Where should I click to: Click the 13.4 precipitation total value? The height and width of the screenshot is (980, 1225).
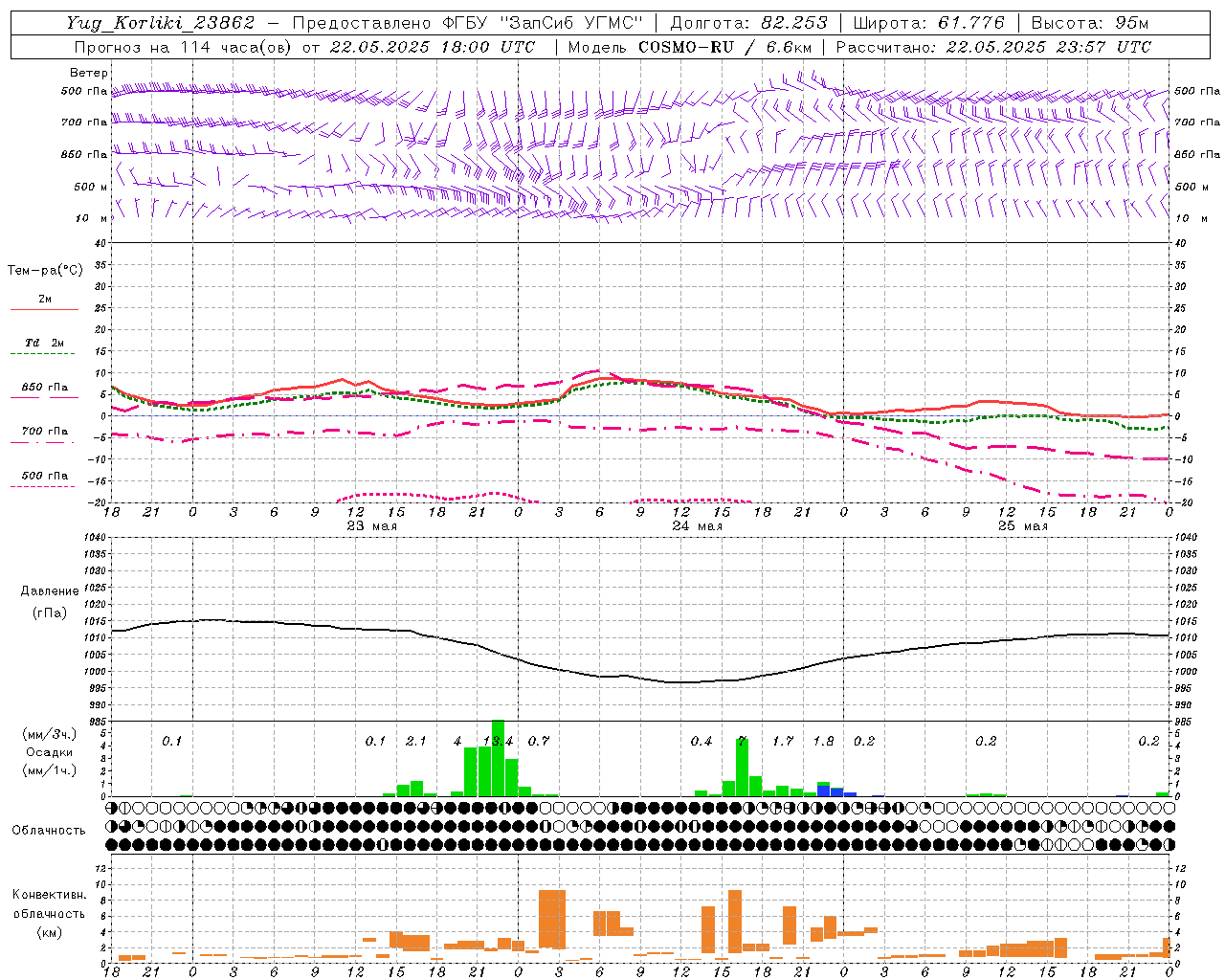pyautogui.click(x=498, y=742)
